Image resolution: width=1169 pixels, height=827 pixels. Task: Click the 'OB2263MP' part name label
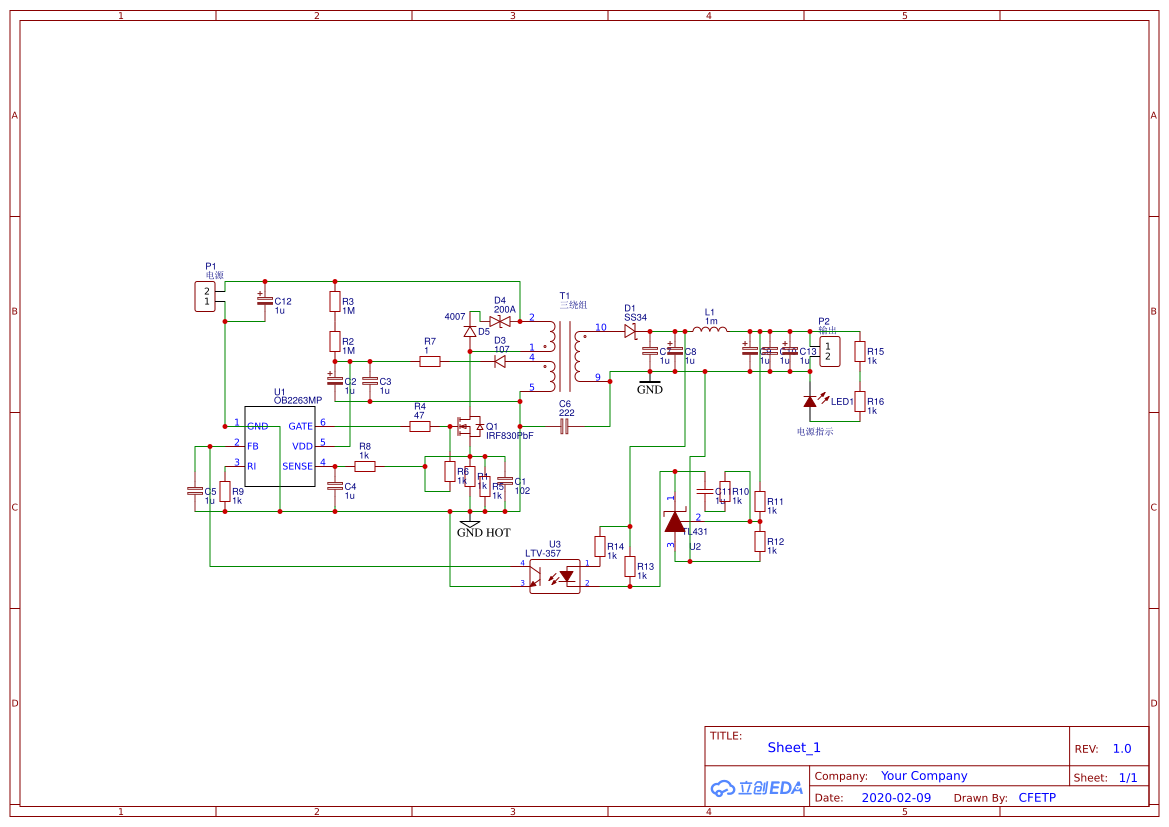point(297,400)
